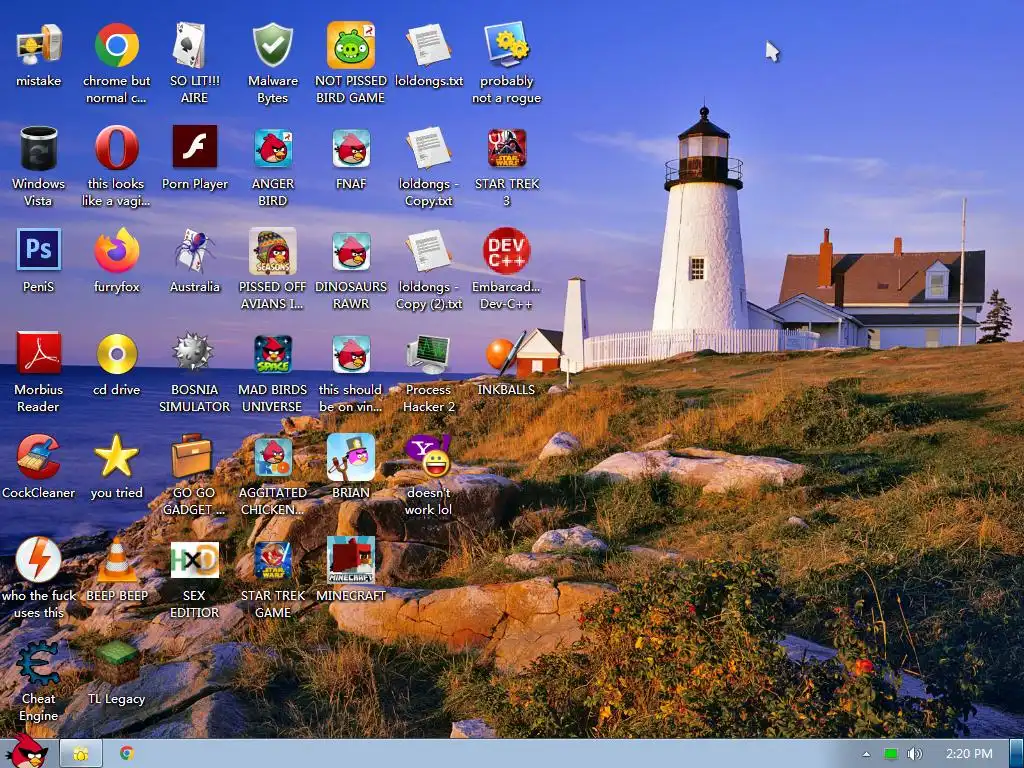
Task: Open the 'mistake' desktop icon
Action: point(39,46)
